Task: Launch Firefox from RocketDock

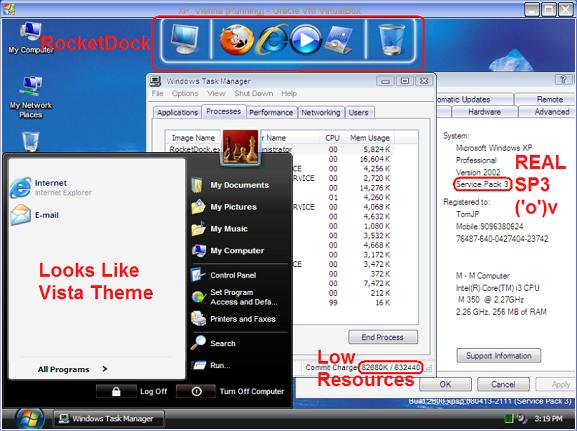Action: [237, 39]
